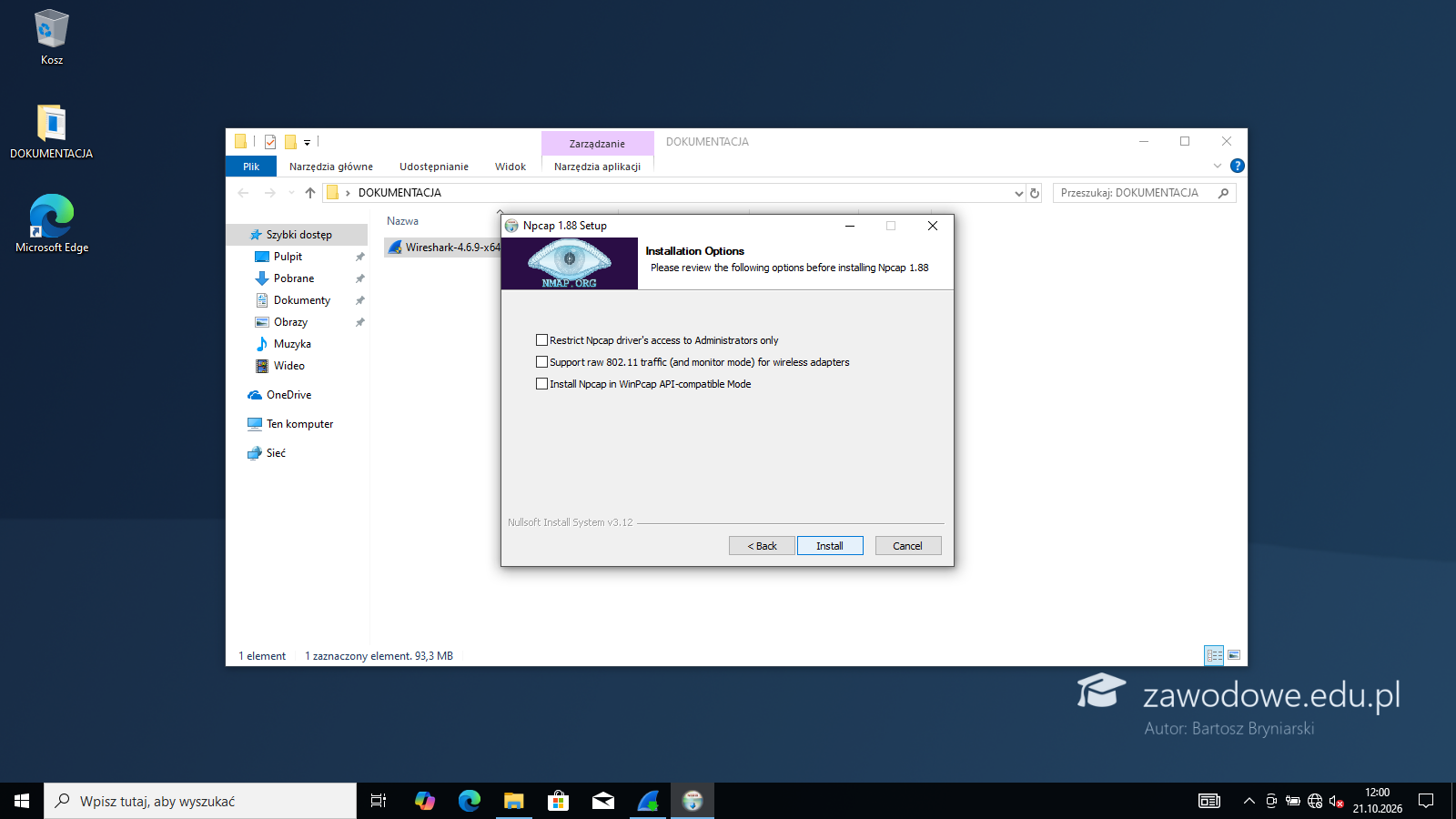Click the File Explorer help icon
Viewport: 1456px width, 819px height.
click(x=1238, y=166)
